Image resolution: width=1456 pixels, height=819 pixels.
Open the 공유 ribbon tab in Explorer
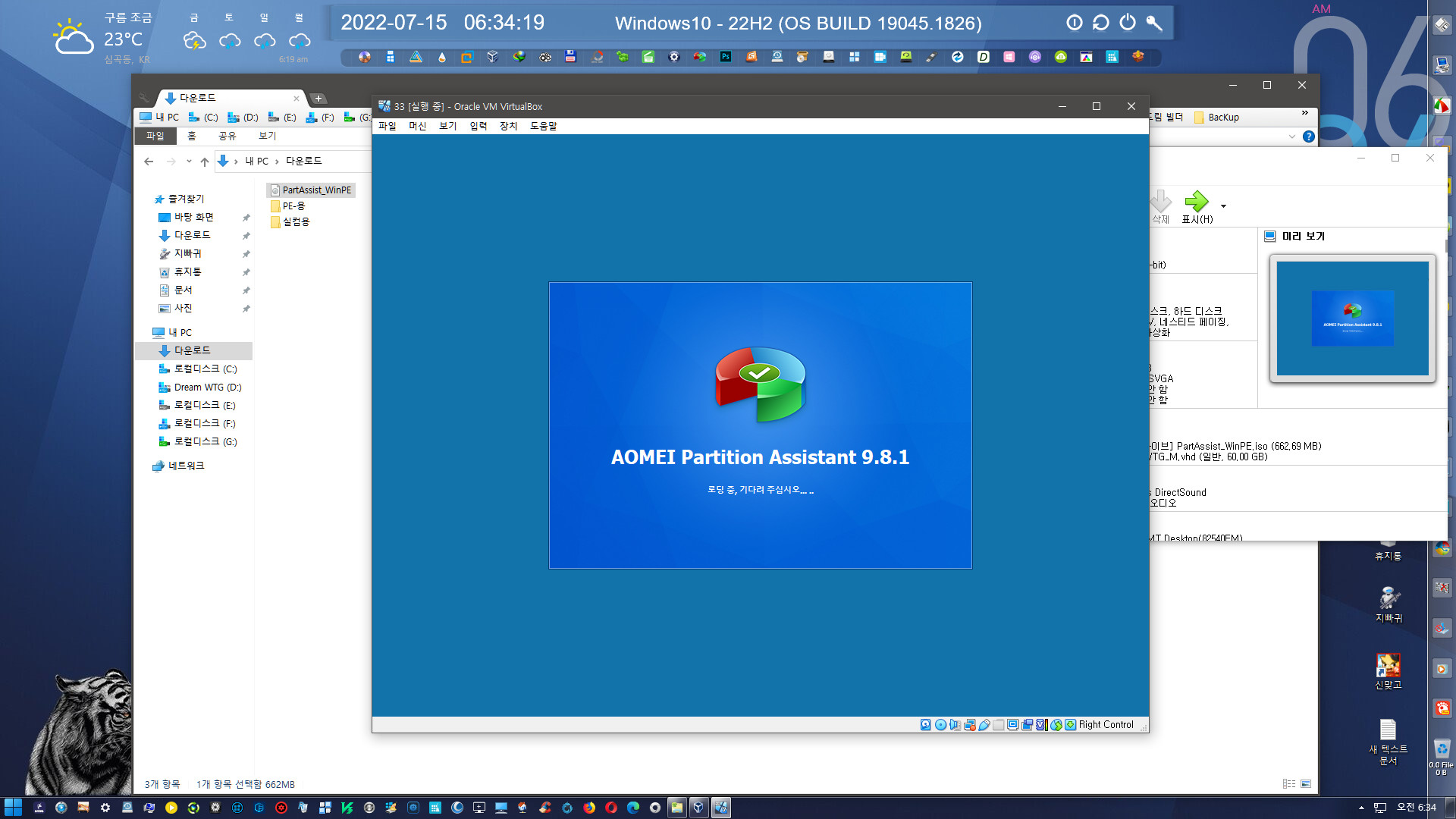coord(227,136)
